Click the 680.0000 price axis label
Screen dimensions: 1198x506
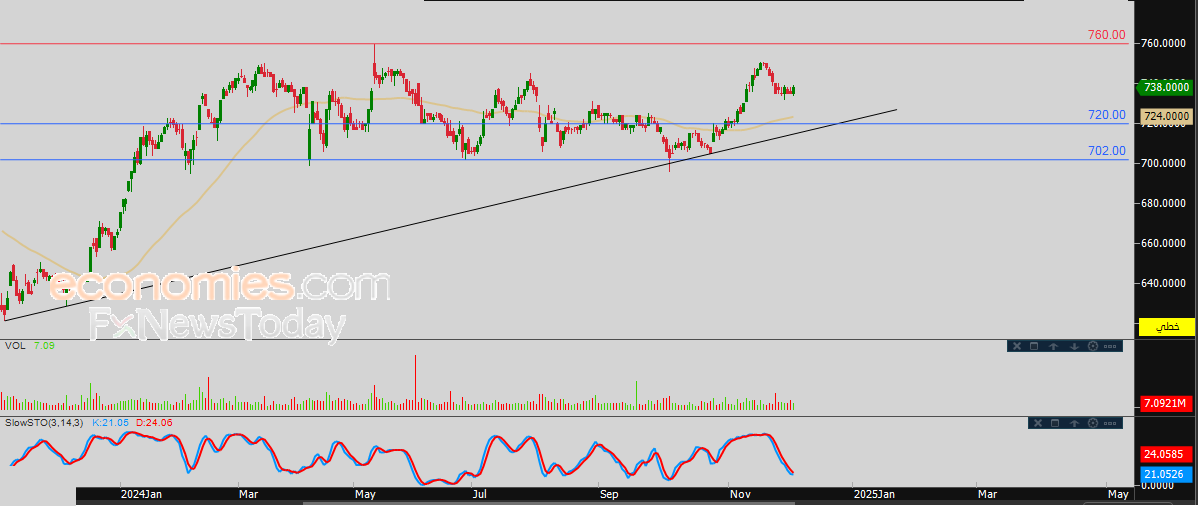click(x=1162, y=203)
